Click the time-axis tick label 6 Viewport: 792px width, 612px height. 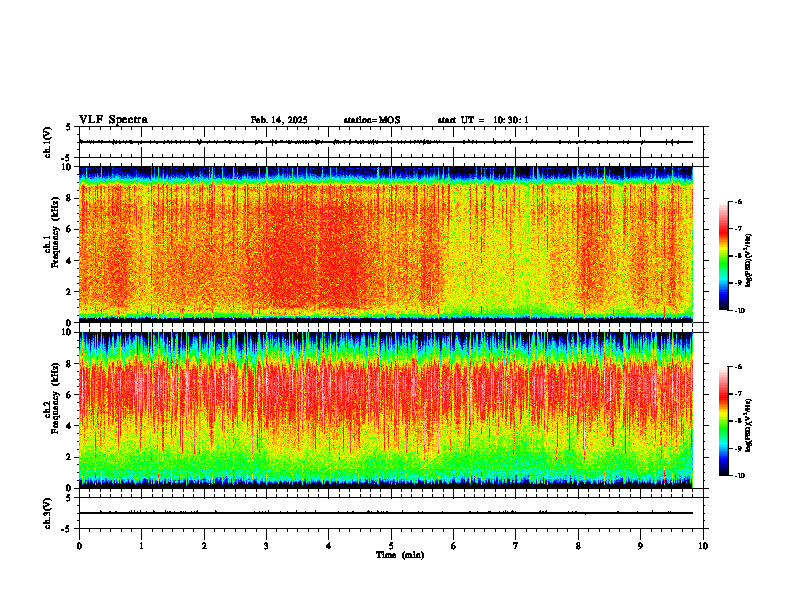[x=454, y=546]
